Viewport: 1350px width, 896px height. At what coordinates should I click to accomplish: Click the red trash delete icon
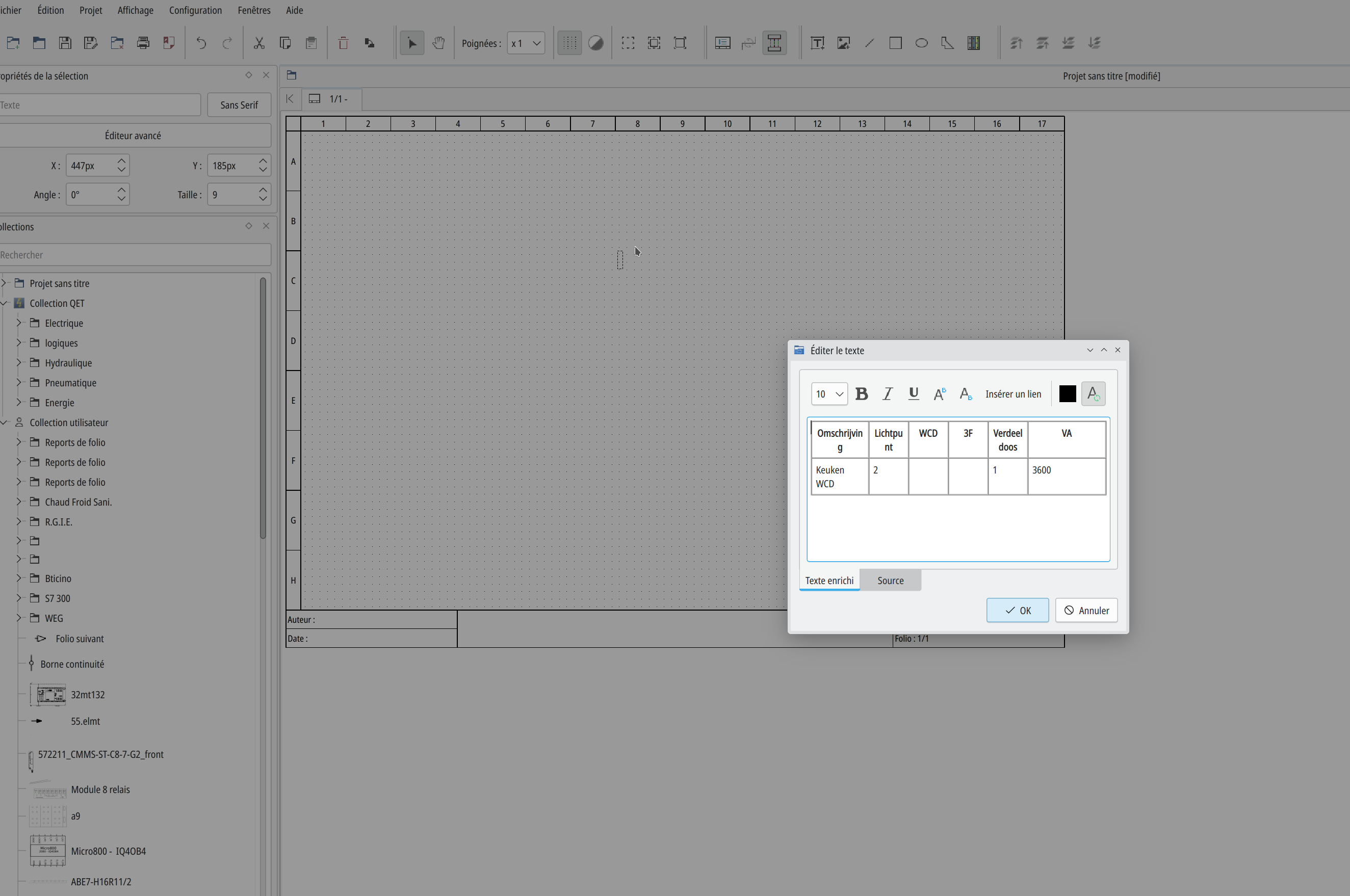tap(343, 43)
